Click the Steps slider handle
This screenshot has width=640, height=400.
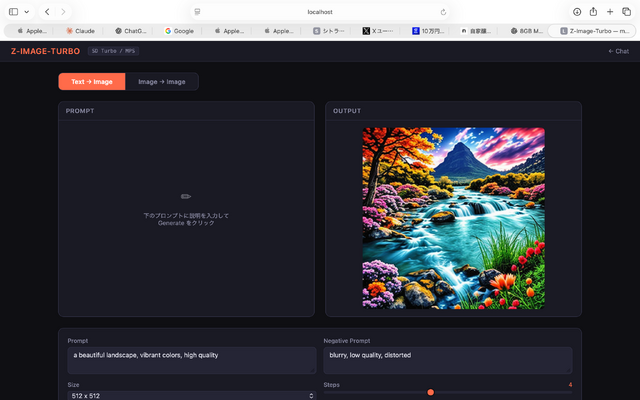coord(431,392)
